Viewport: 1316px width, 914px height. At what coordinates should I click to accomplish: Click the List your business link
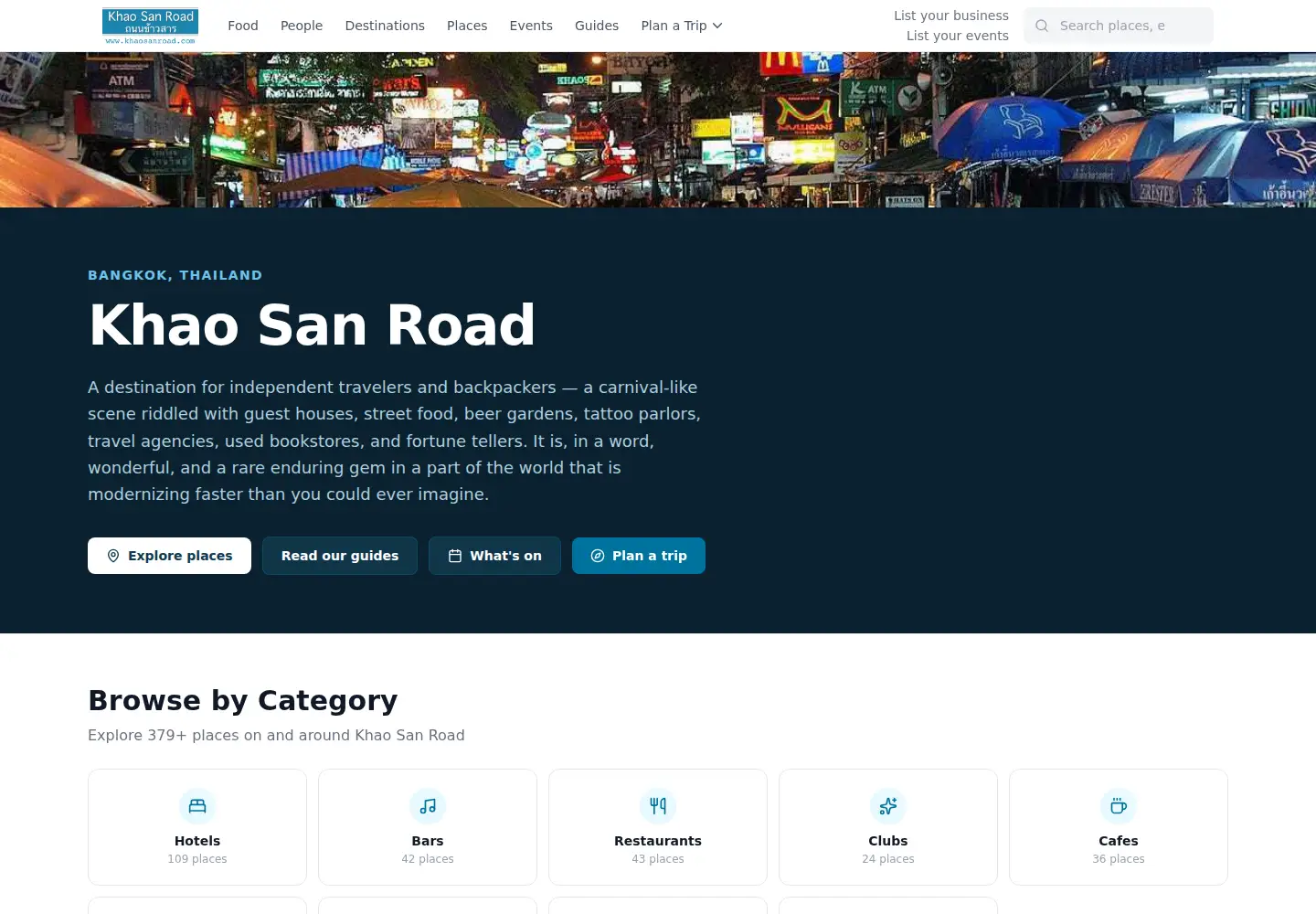pyautogui.click(x=951, y=16)
